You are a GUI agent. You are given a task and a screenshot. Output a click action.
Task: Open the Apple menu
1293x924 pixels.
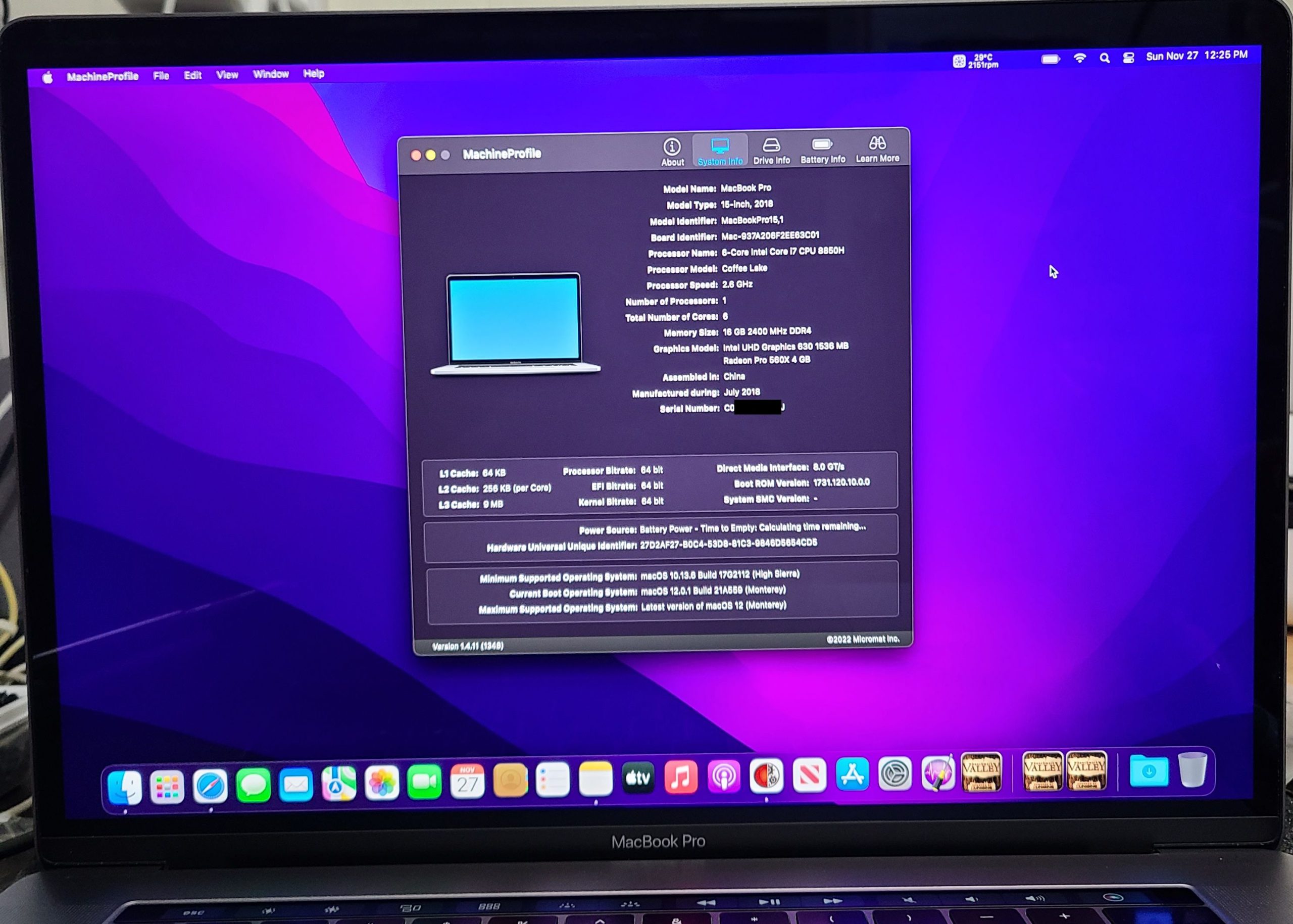(x=48, y=77)
